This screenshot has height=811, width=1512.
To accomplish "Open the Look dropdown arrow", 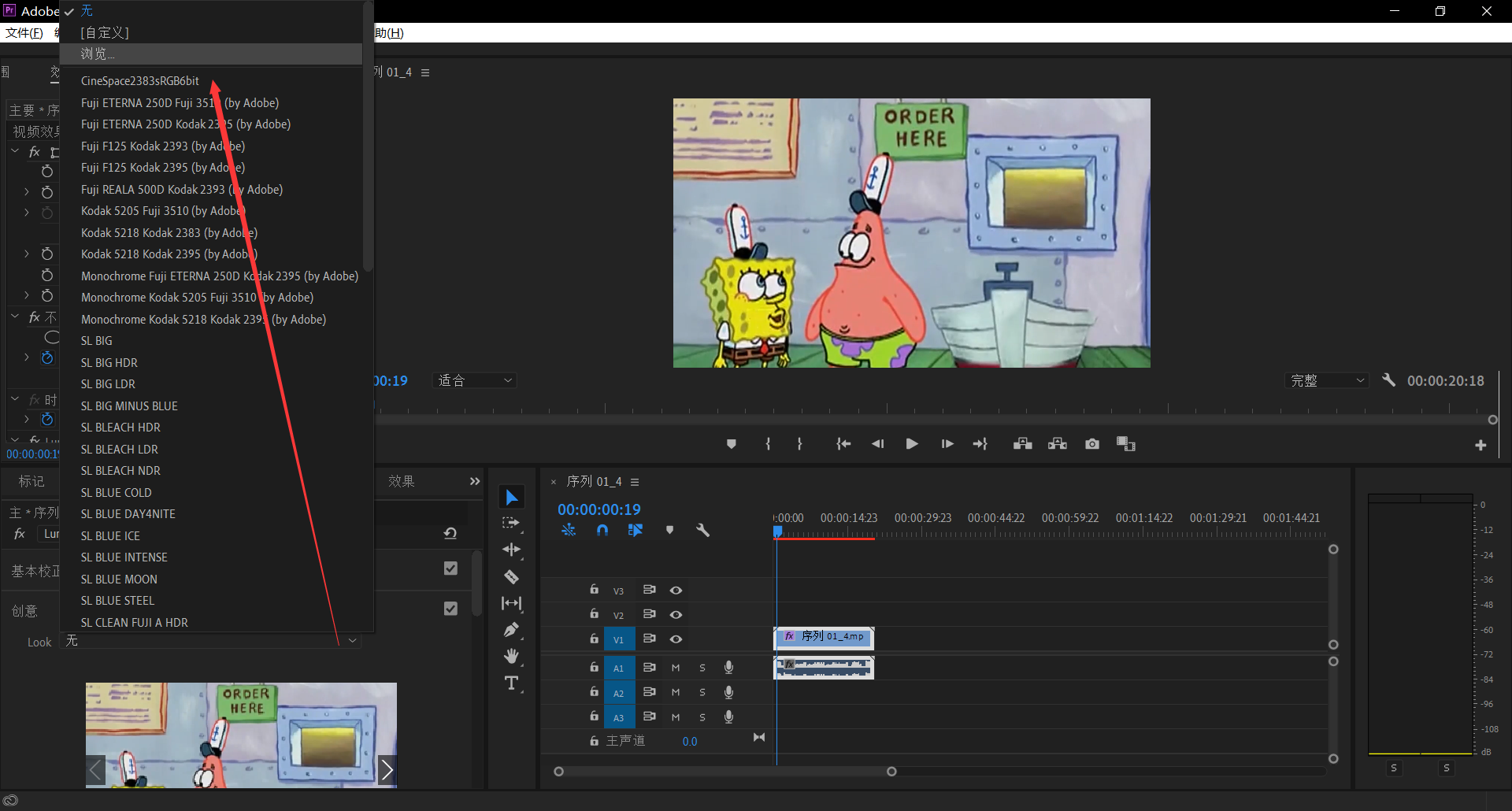I will (352, 641).
